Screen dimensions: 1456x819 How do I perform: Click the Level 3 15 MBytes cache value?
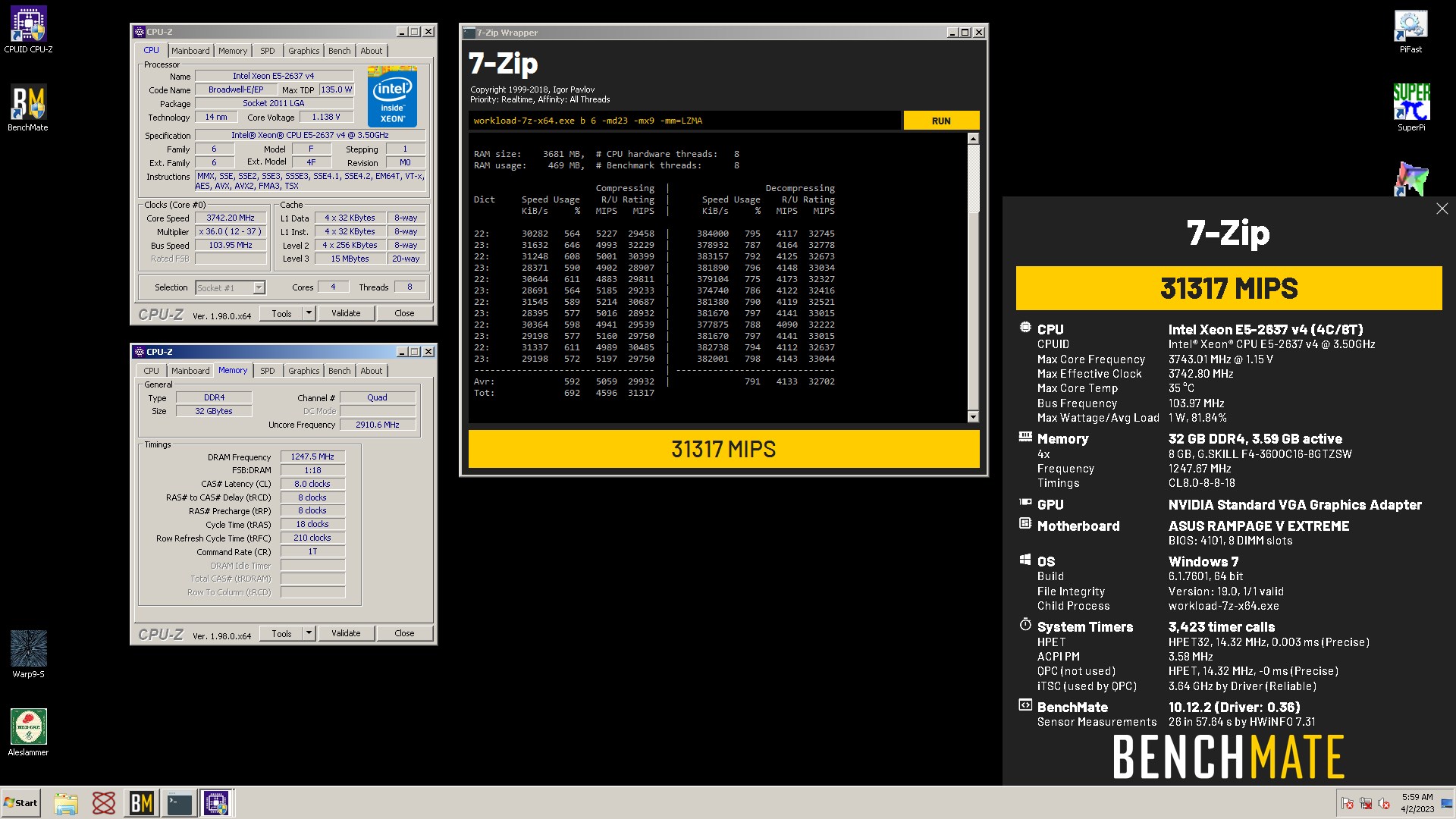[350, 259]
